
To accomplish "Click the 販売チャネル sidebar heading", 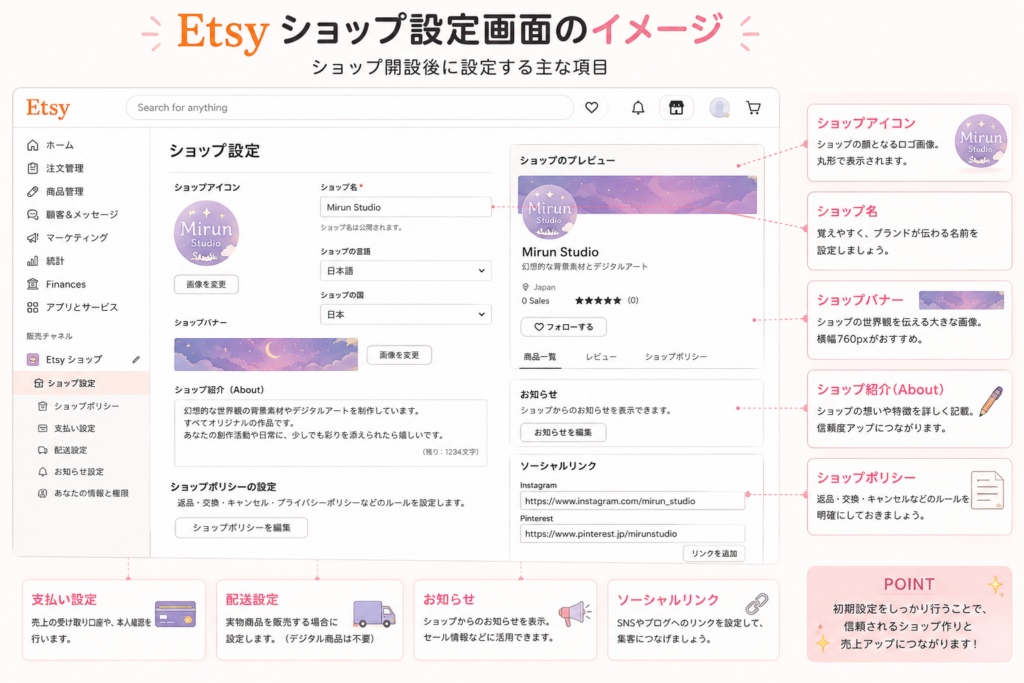I will click(x=50, y=336).
